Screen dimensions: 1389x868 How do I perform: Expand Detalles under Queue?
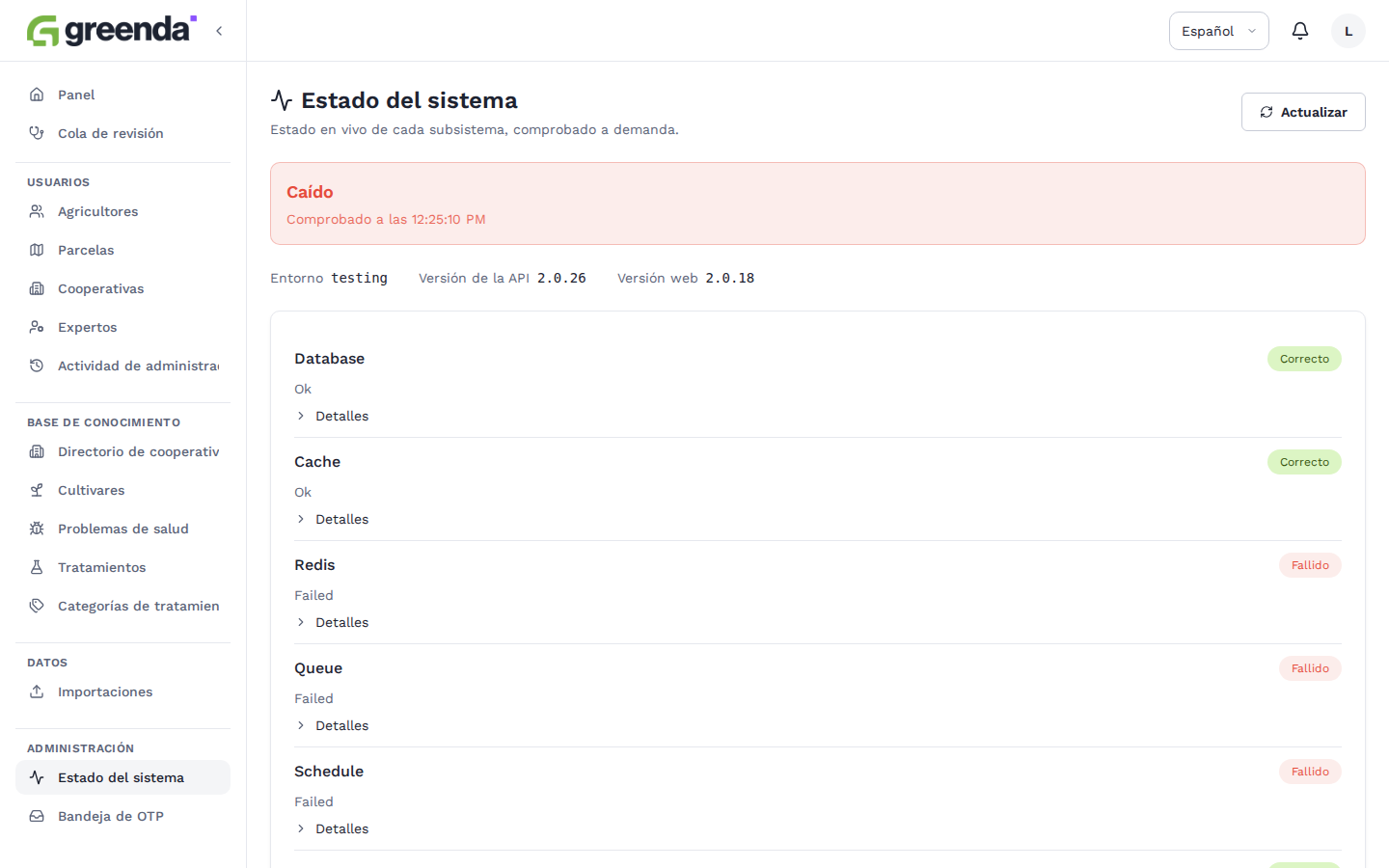pos(333,725)
